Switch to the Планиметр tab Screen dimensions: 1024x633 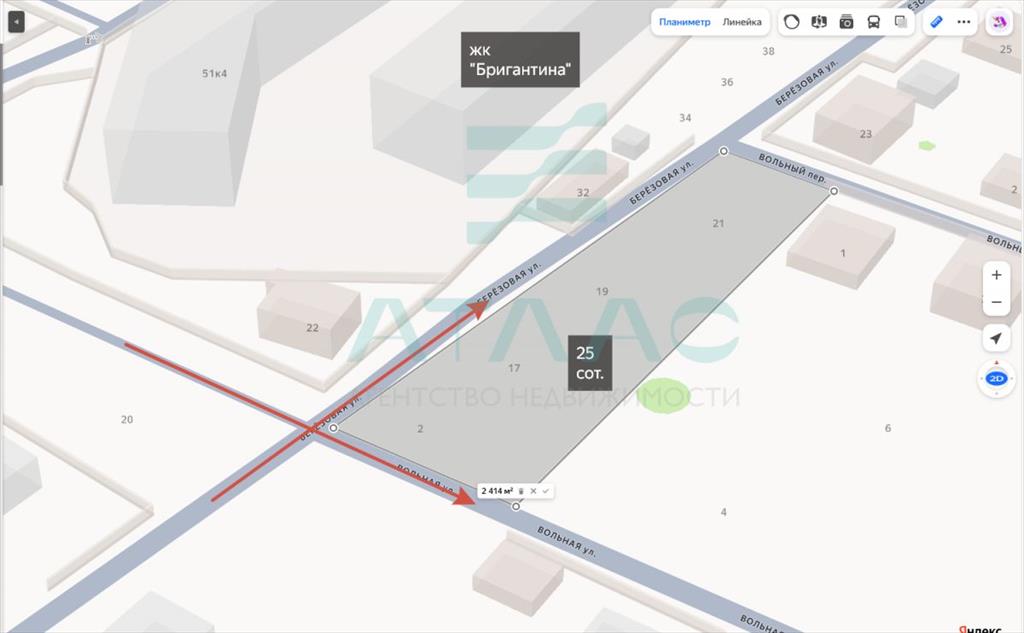[684, 22]
